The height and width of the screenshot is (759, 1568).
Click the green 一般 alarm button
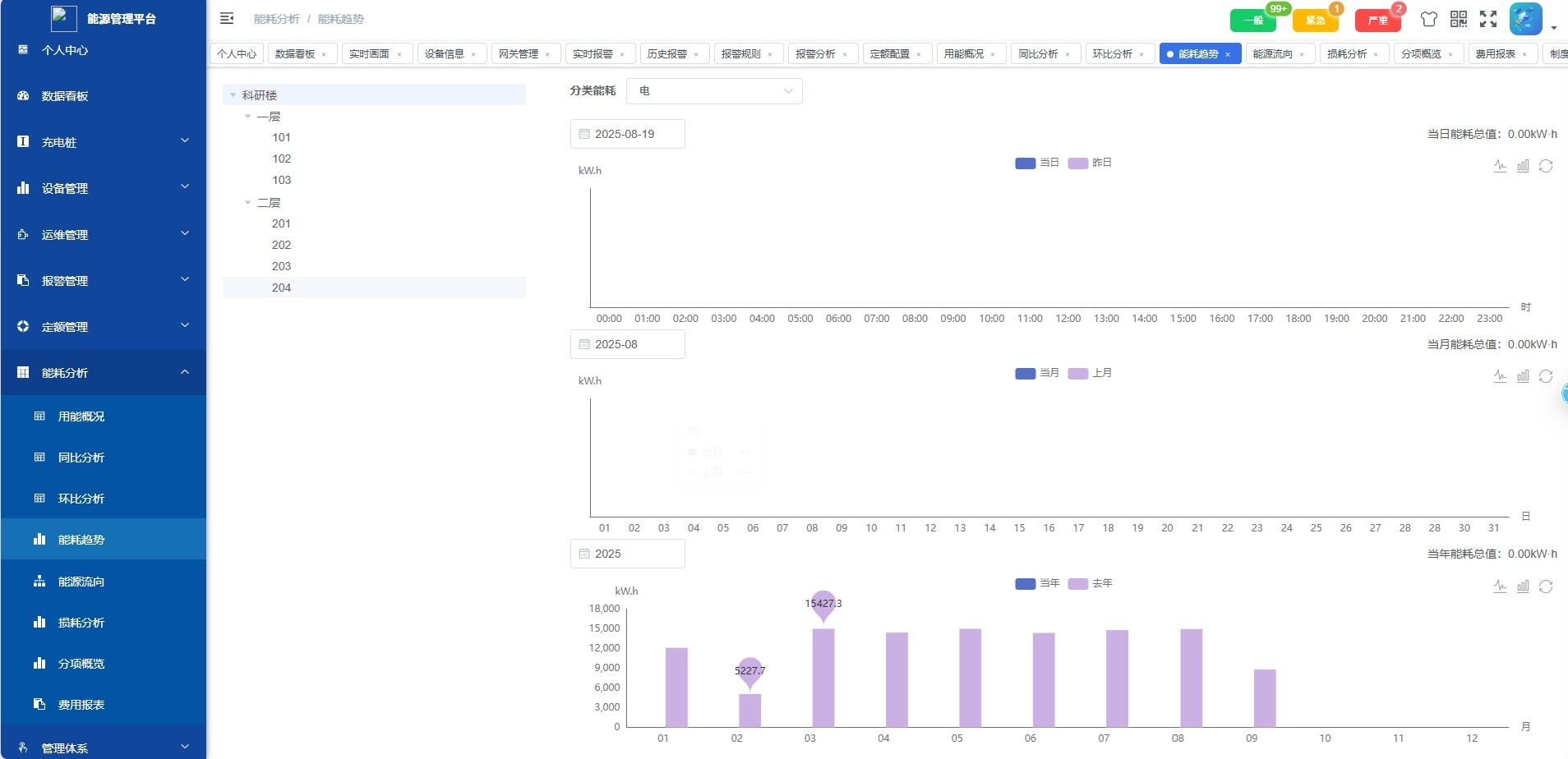click(1252, 21)
